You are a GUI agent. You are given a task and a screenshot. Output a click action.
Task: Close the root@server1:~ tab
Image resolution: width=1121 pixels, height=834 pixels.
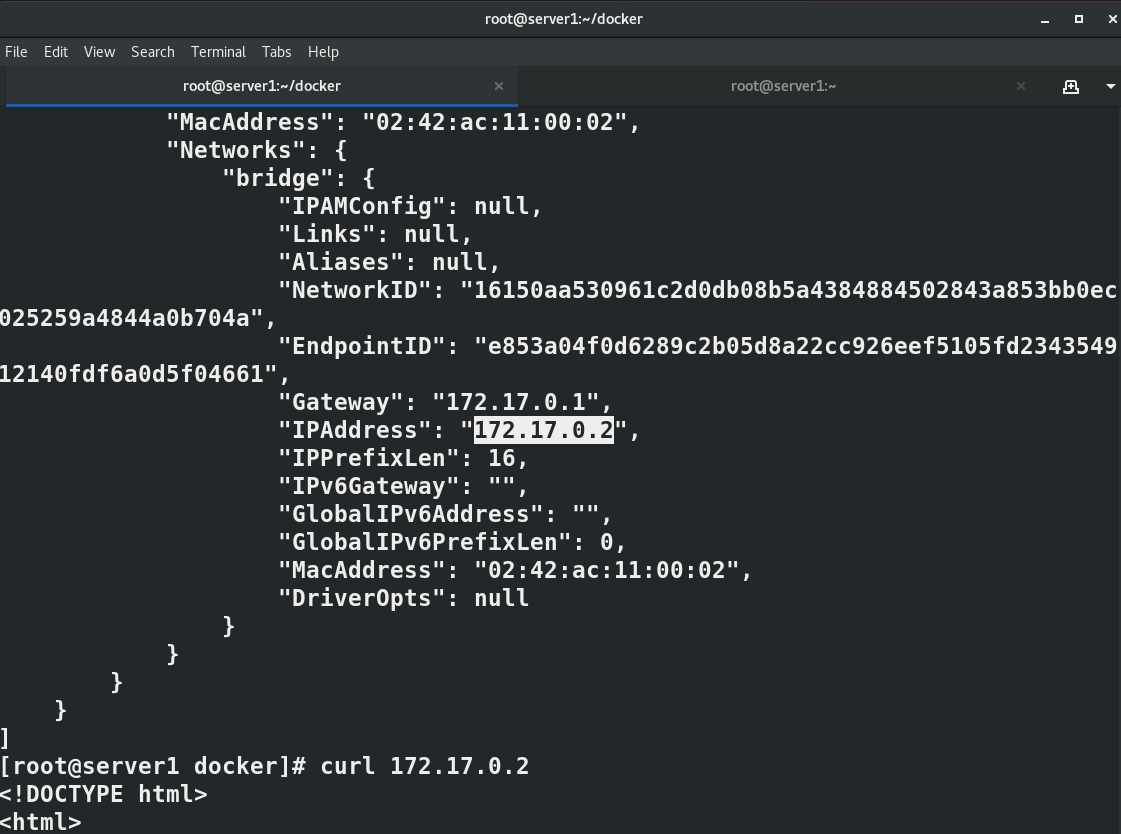[x=1021, y=86]
